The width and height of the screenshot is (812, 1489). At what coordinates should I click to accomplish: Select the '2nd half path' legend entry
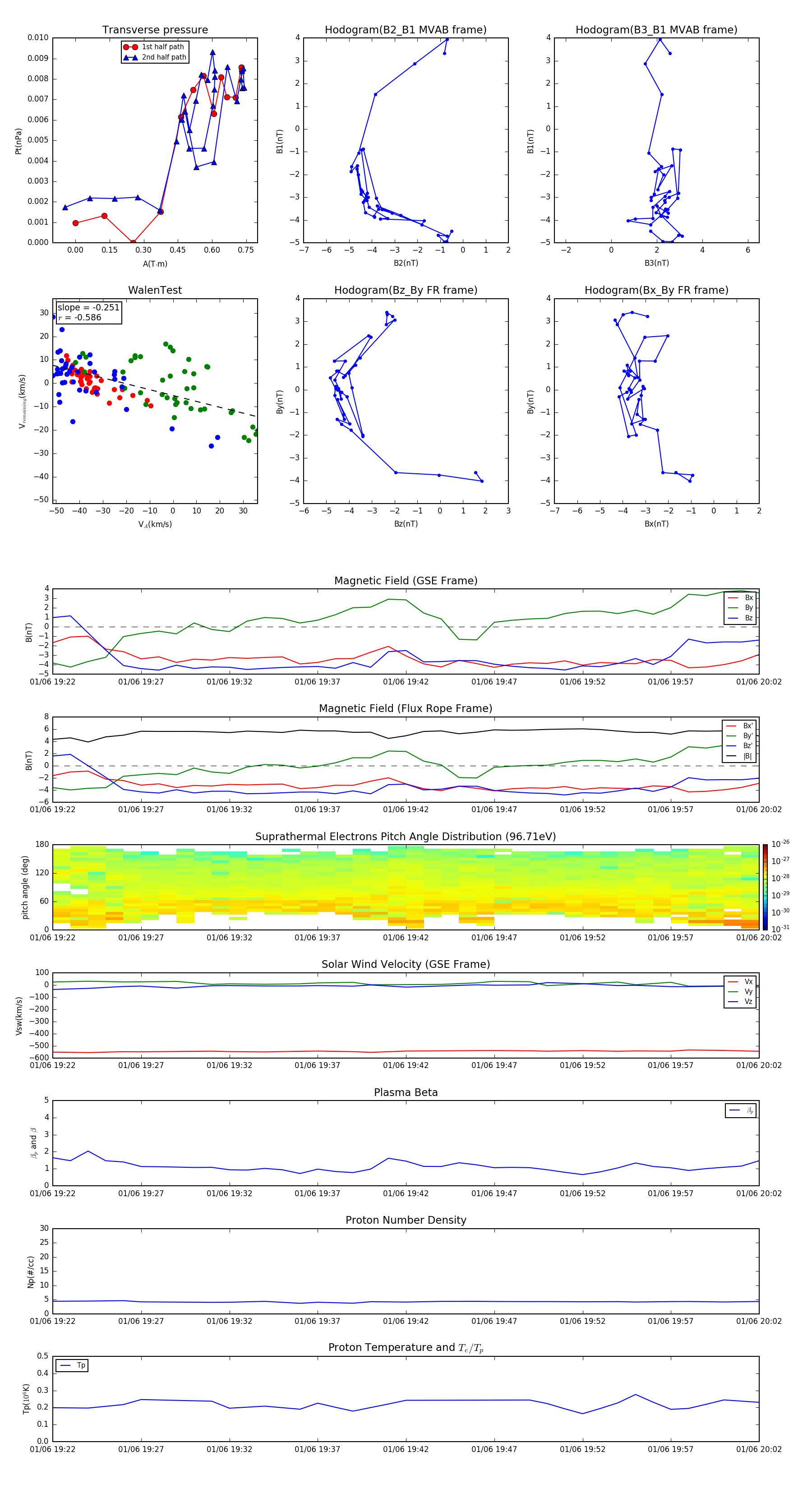154,57
